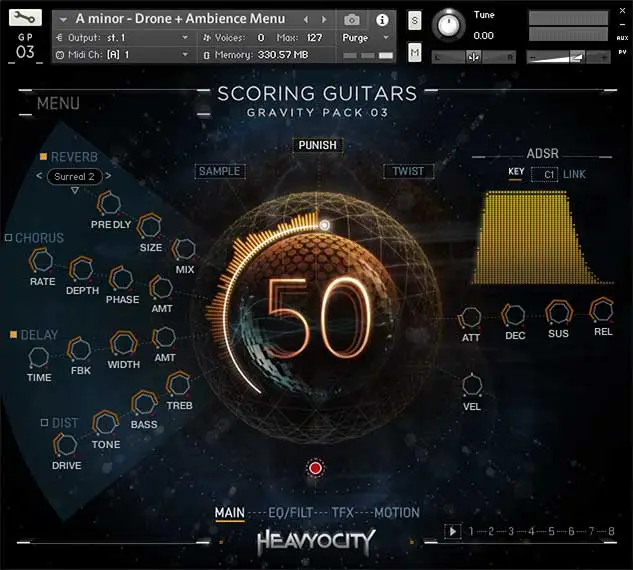Click the Delay TIME knob

click(x=39, y=357)
